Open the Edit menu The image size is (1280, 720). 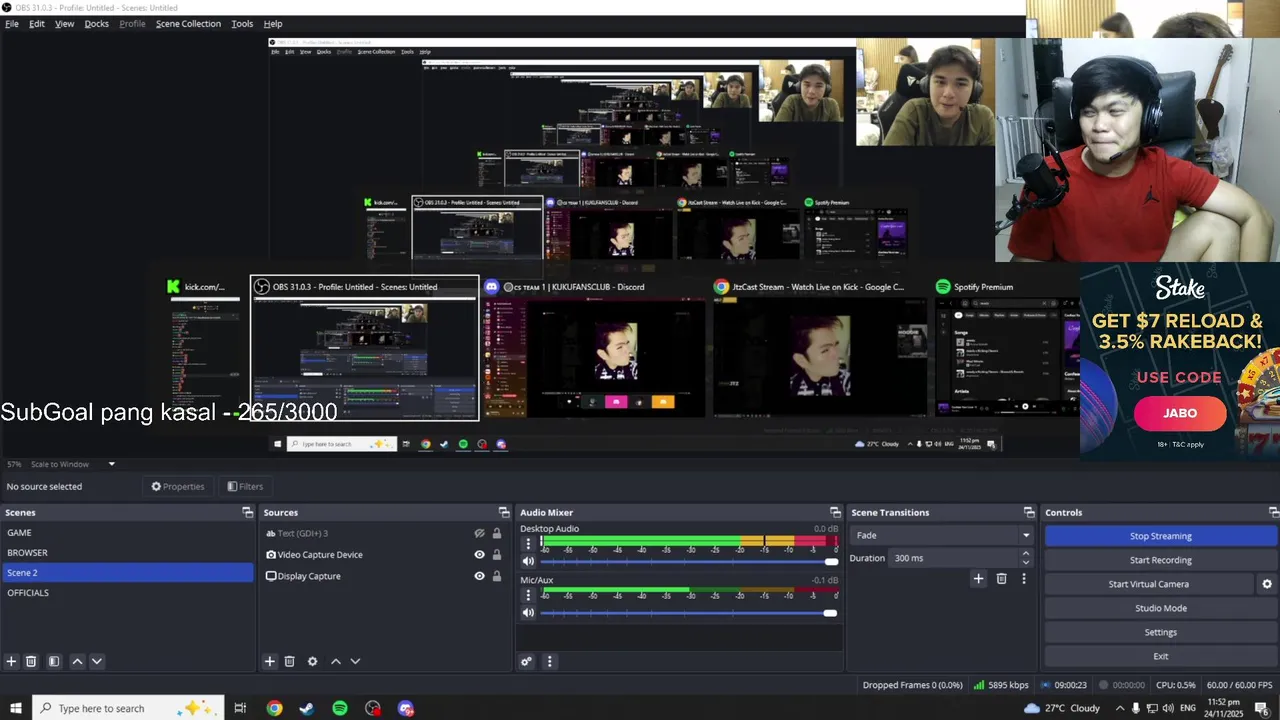37,23
